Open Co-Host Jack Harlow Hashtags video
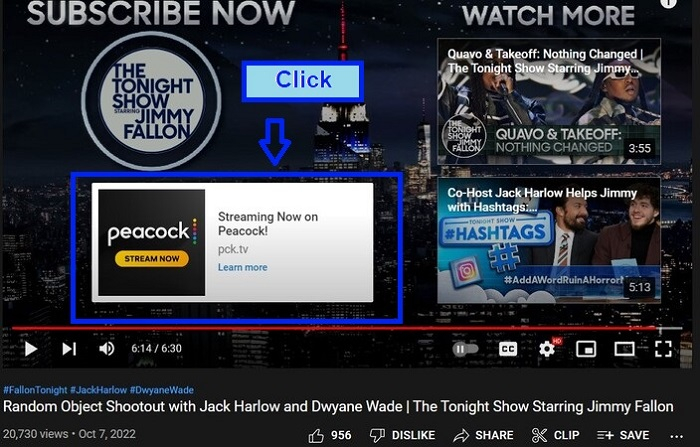This screenshot has height=447, width=700. tap(549, 240)
